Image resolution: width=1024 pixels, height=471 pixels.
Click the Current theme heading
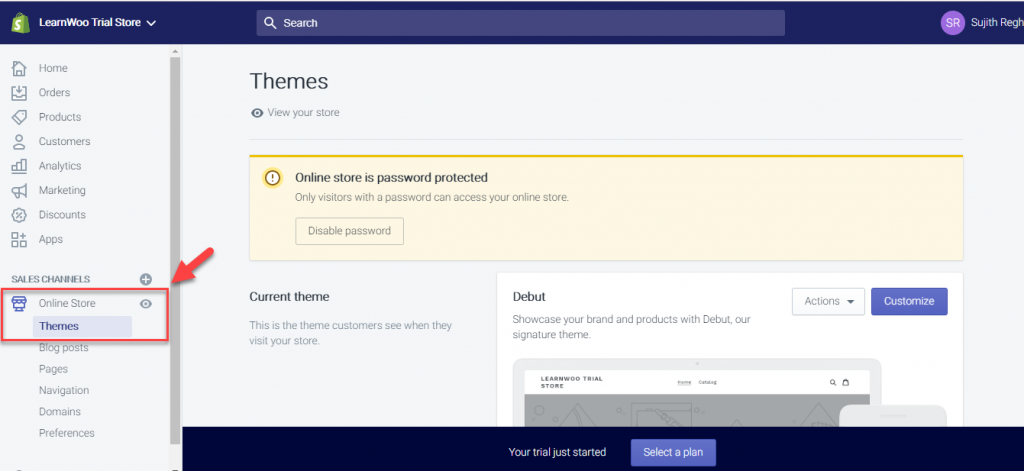(x=289, y=297)
